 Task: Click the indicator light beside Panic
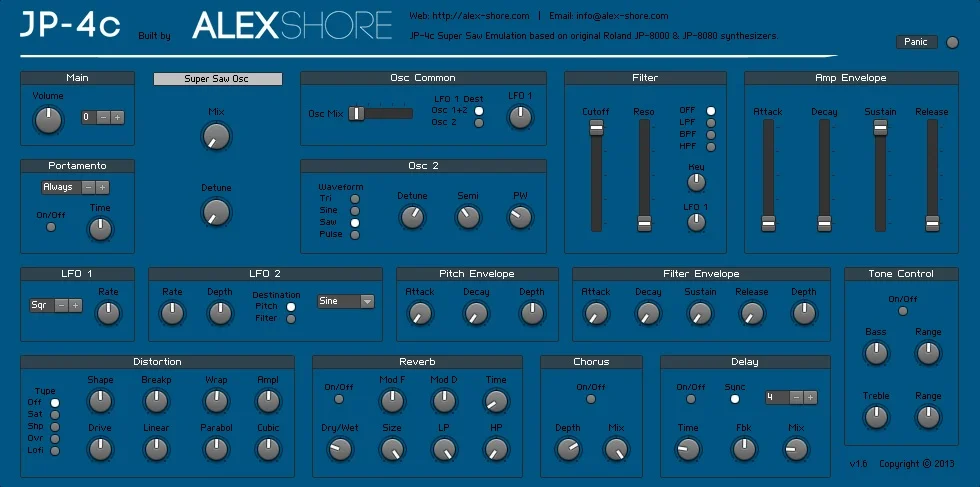click(952, 43)
